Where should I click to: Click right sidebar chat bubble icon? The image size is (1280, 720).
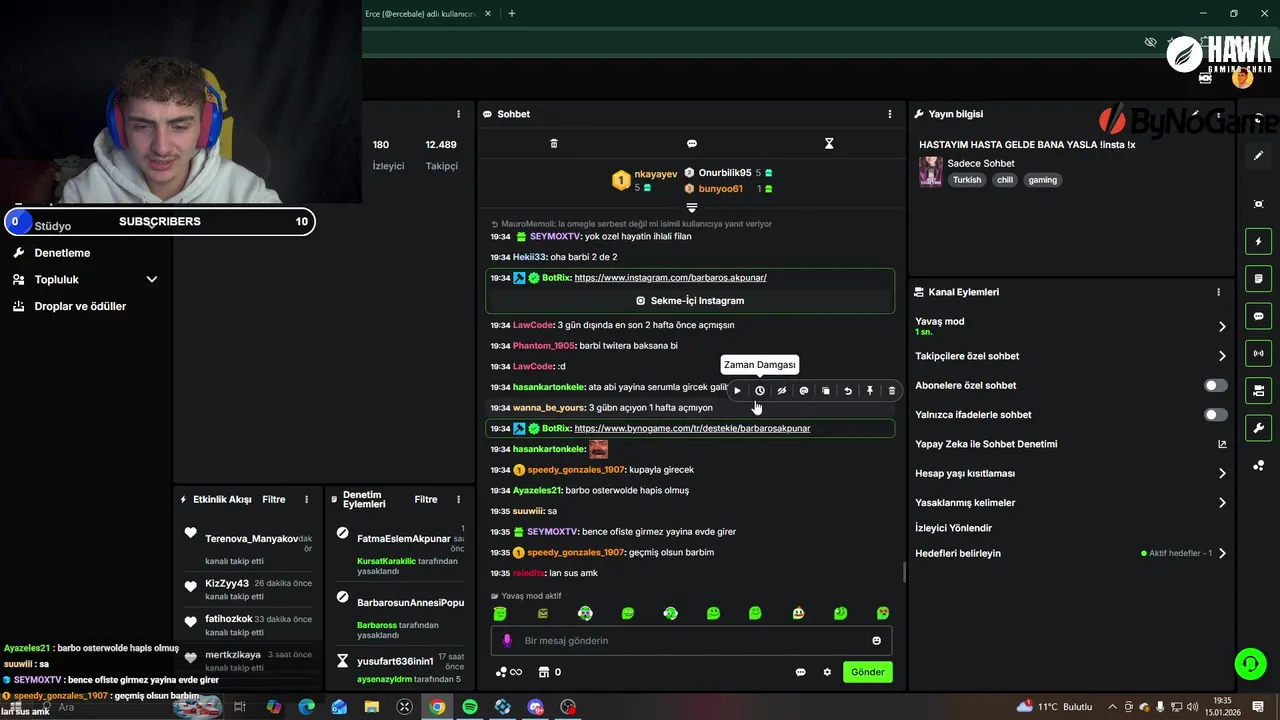tap(1259, 316)
